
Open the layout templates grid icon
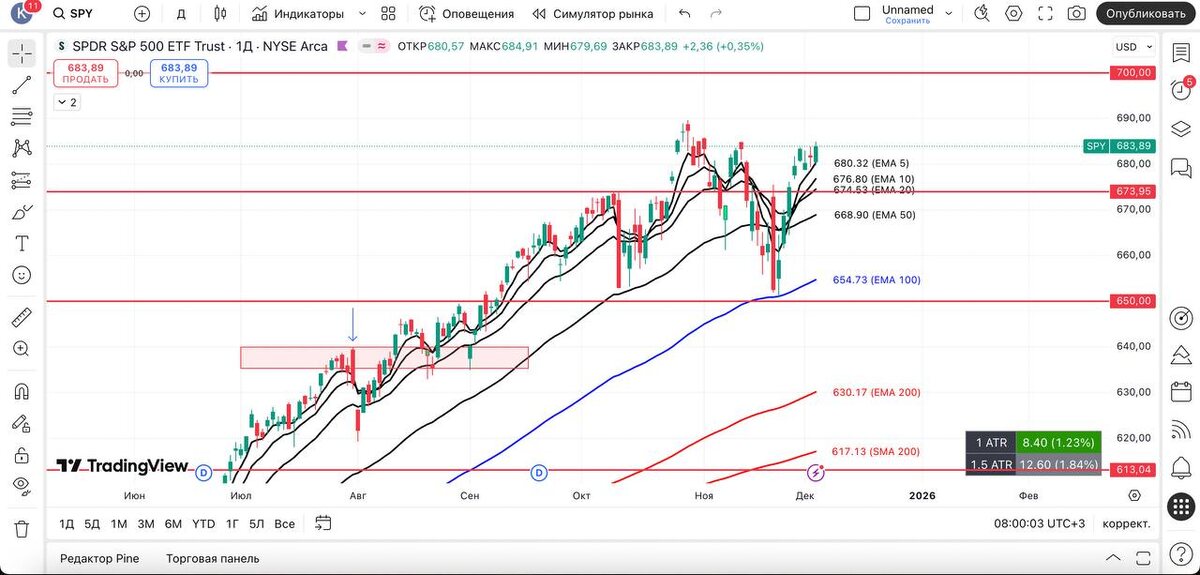pyautogui.click(x=388, y=14)
